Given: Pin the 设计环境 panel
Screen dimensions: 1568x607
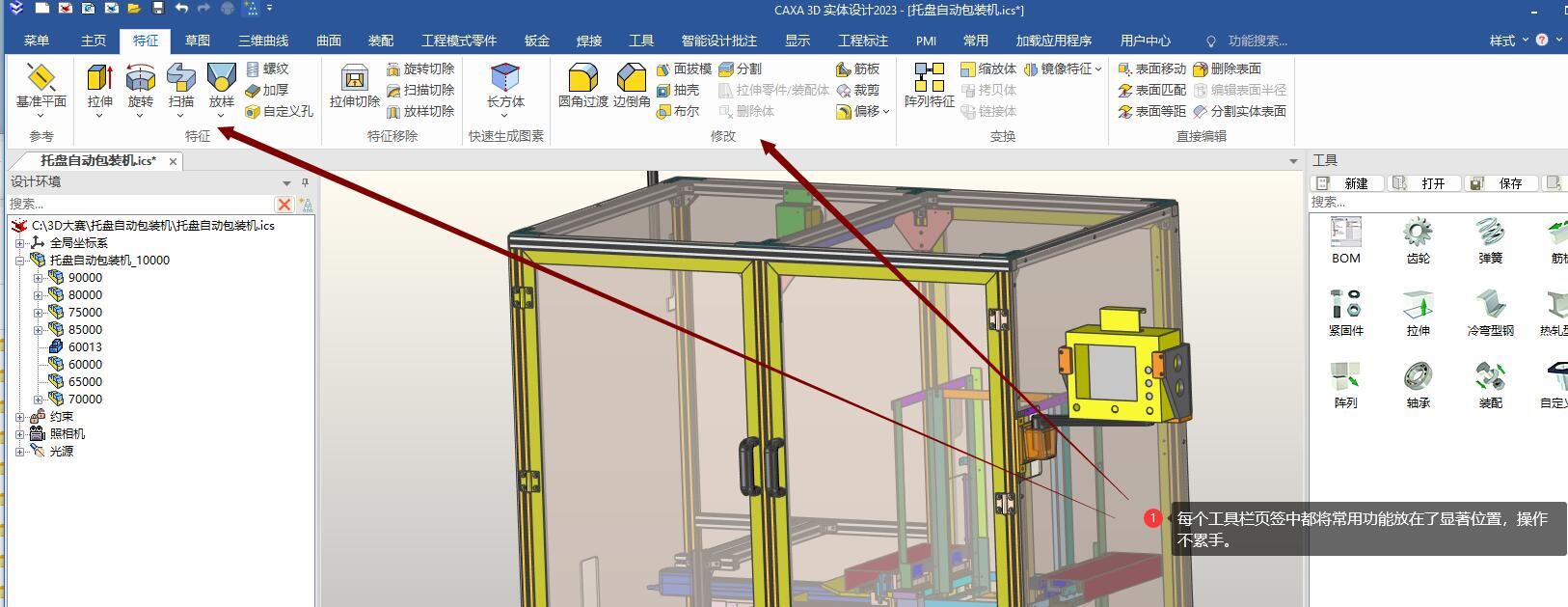Looking at the screenshot, I should [305, 182].
